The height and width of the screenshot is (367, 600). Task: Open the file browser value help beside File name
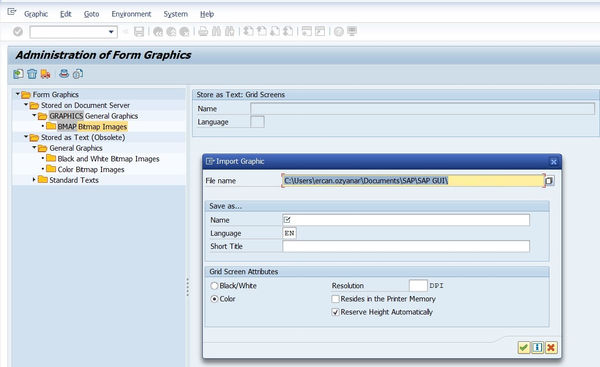(x=549, y=181)
